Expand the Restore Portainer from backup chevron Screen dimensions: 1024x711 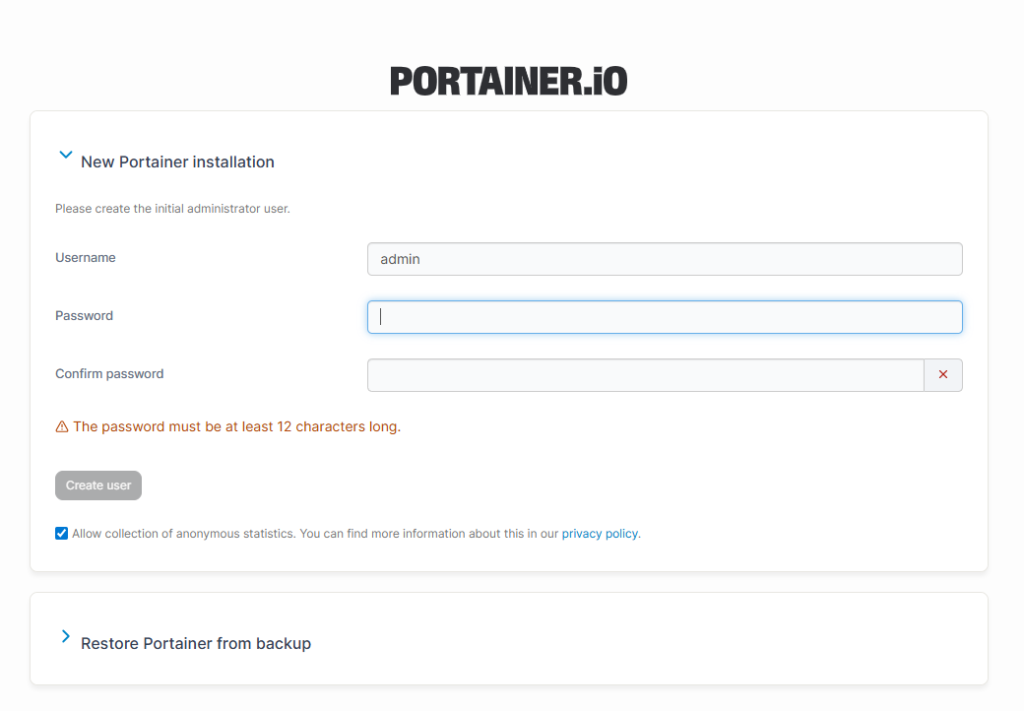click(x=66, y=637)
